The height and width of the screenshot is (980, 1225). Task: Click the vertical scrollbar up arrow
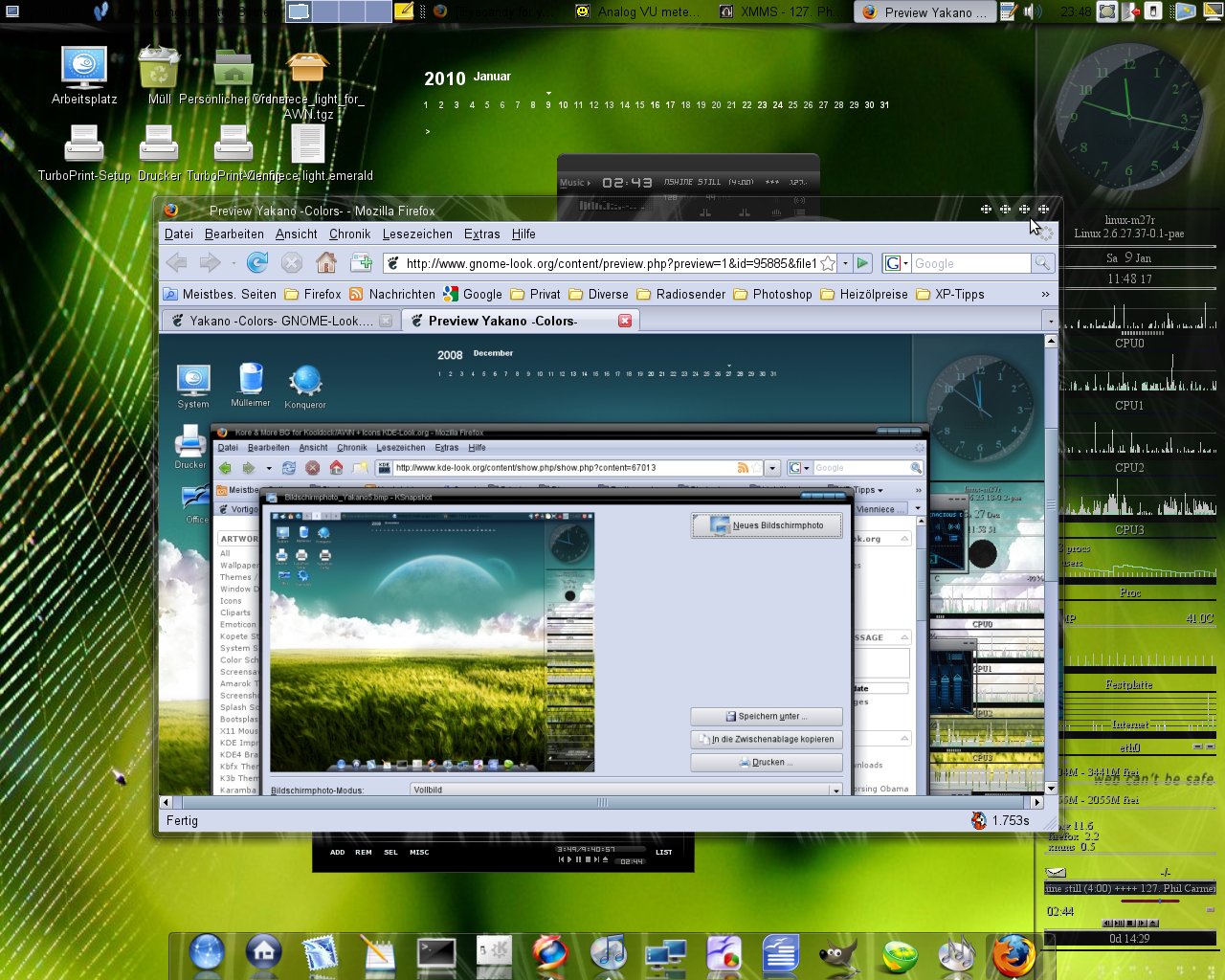point(1051,341)
